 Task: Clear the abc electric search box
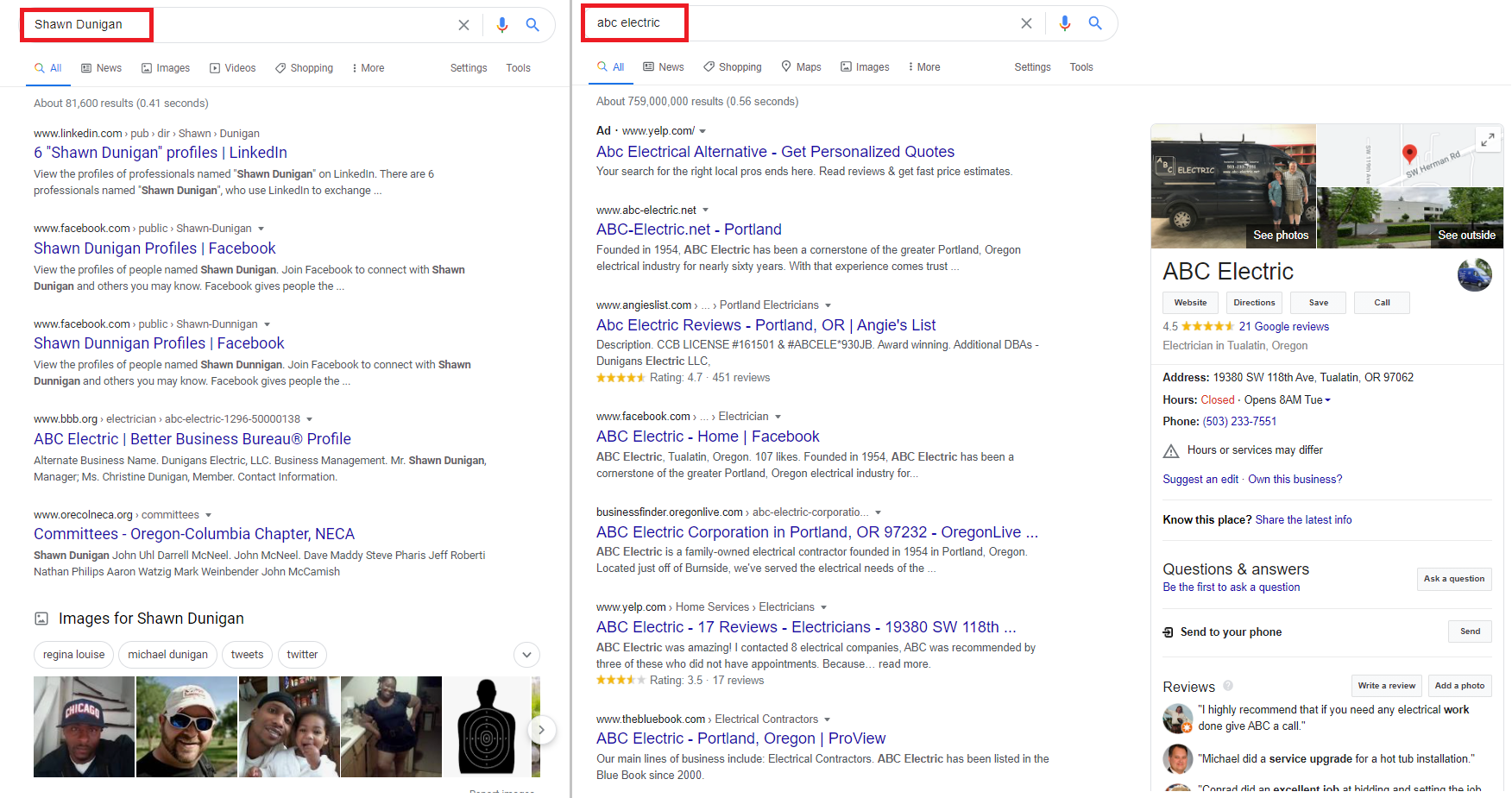pyautogui.click(x=1026, y=23)
